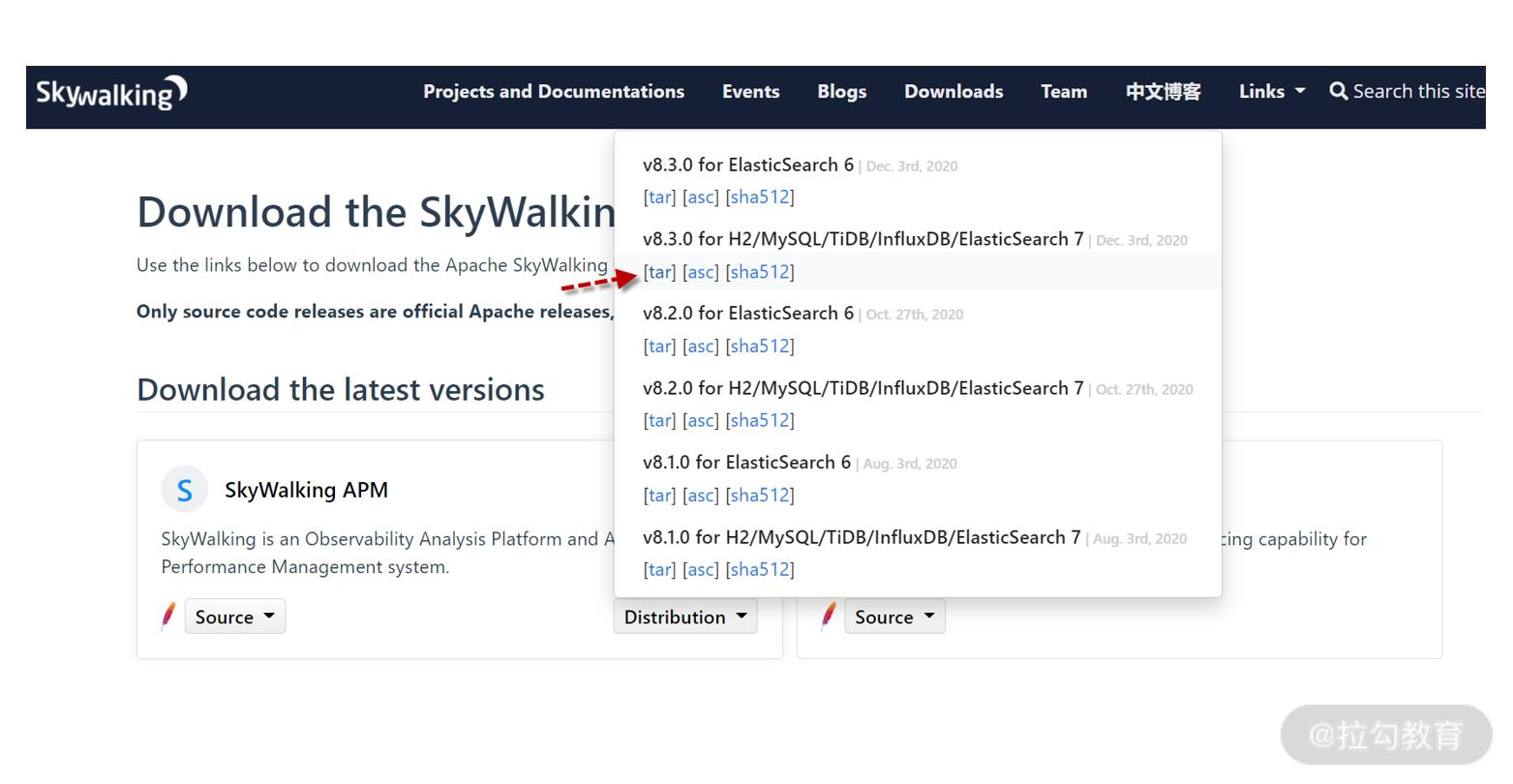Toggle the Distribution dropdown button
The image size is (1513, 784).
pyautogui.click(x=685, y=617)
